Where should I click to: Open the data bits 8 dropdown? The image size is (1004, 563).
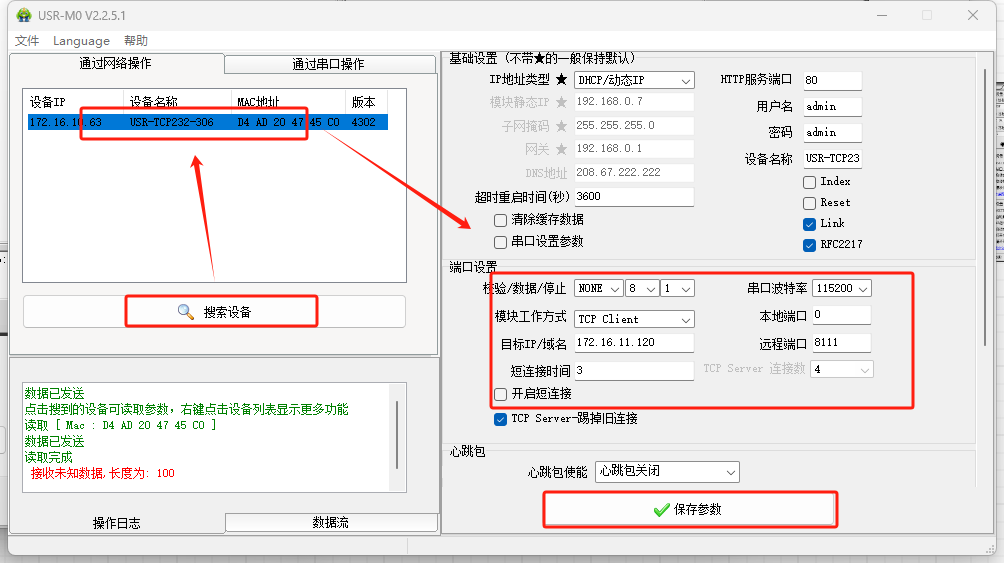click(x=642, y=289)
